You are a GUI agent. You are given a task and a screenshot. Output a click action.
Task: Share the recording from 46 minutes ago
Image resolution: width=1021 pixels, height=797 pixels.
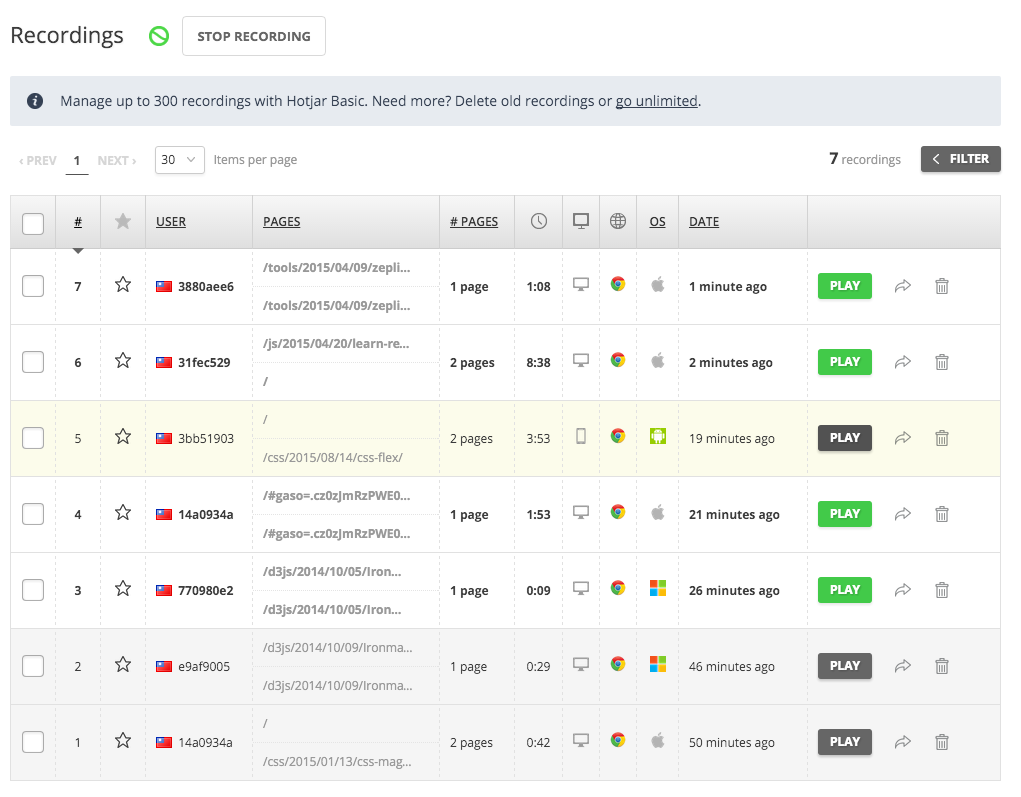902,666
